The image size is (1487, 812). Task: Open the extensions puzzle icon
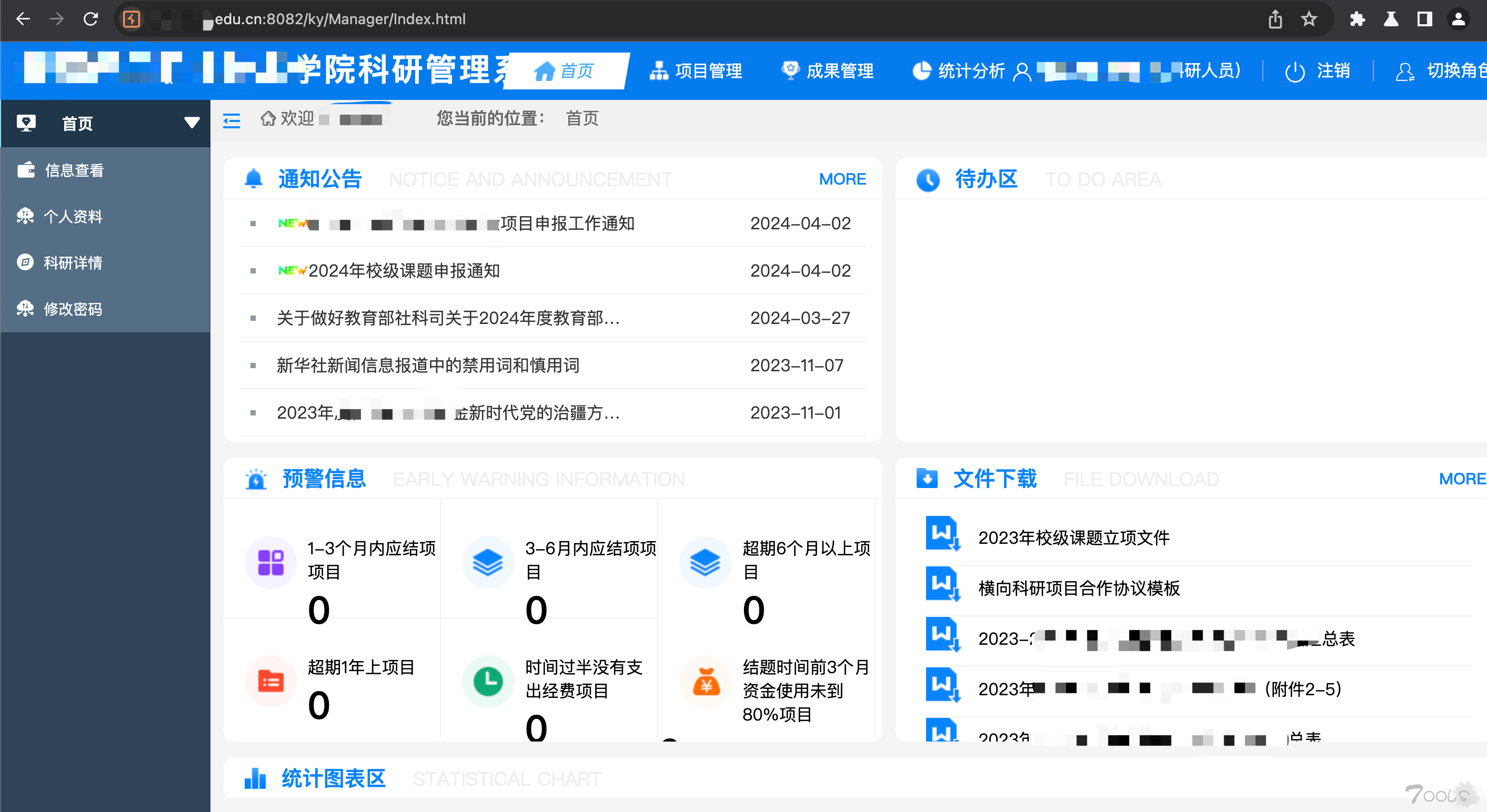coord(1357,19)
